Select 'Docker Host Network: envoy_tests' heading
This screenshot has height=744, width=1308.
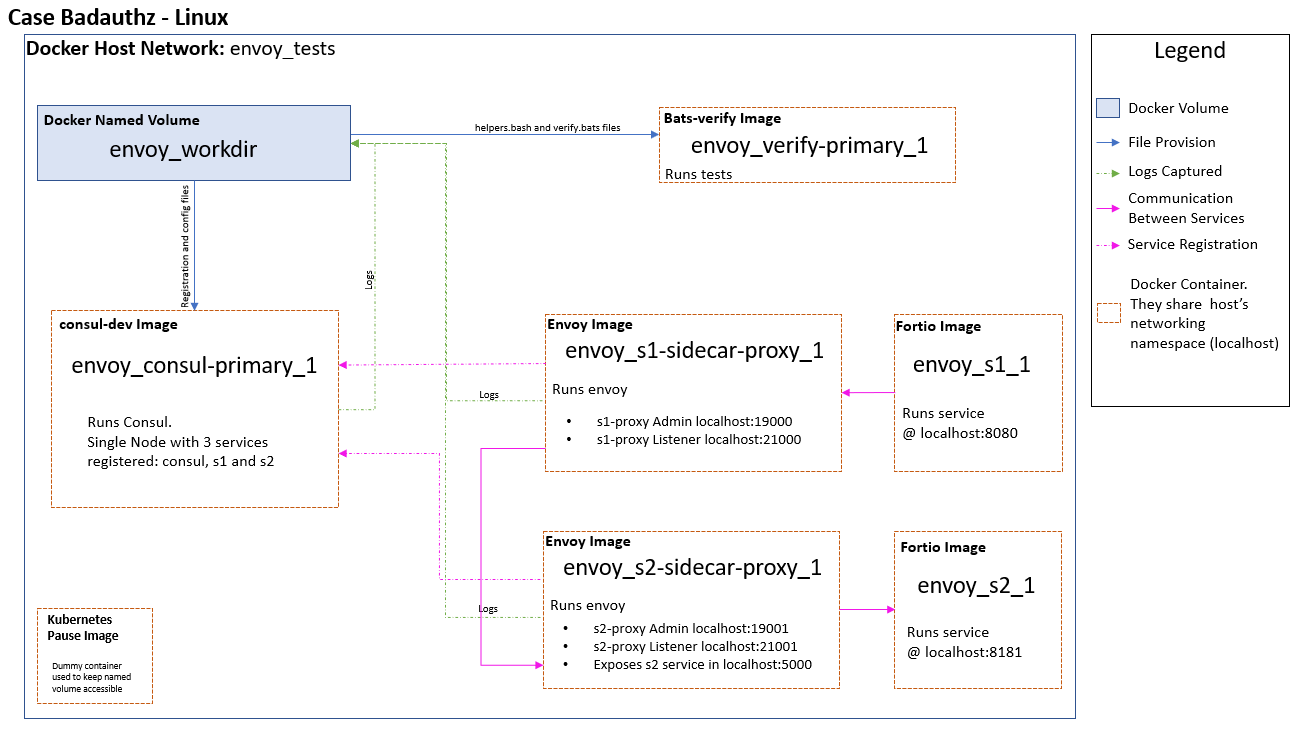point(181,48)
